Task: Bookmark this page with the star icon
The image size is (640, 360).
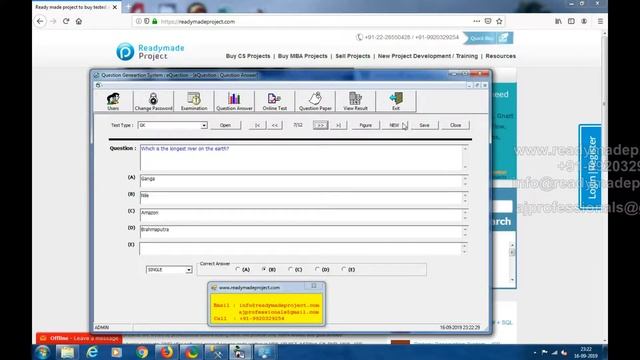Action: [499, 21]
